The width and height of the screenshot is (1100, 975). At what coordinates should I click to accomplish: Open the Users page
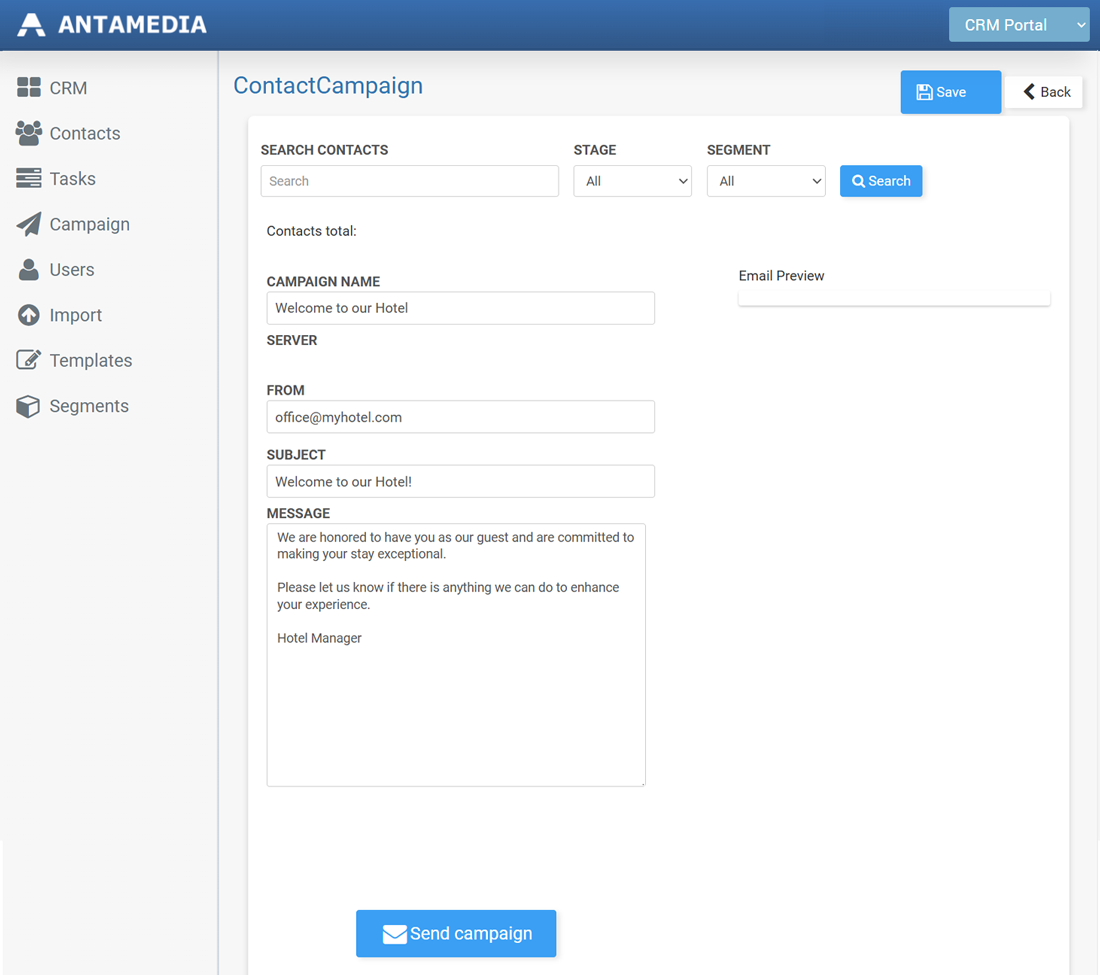pos(72,270)
